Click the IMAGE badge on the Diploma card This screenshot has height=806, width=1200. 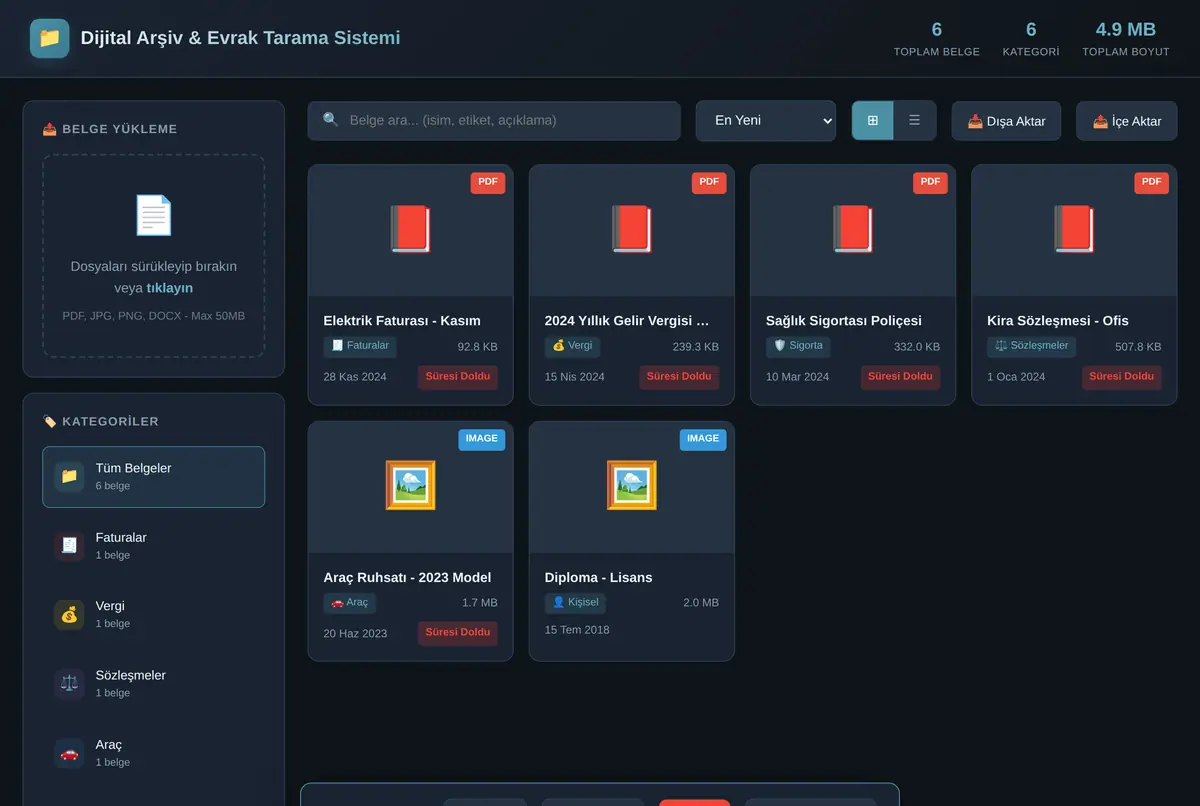(x=703, y=439)
